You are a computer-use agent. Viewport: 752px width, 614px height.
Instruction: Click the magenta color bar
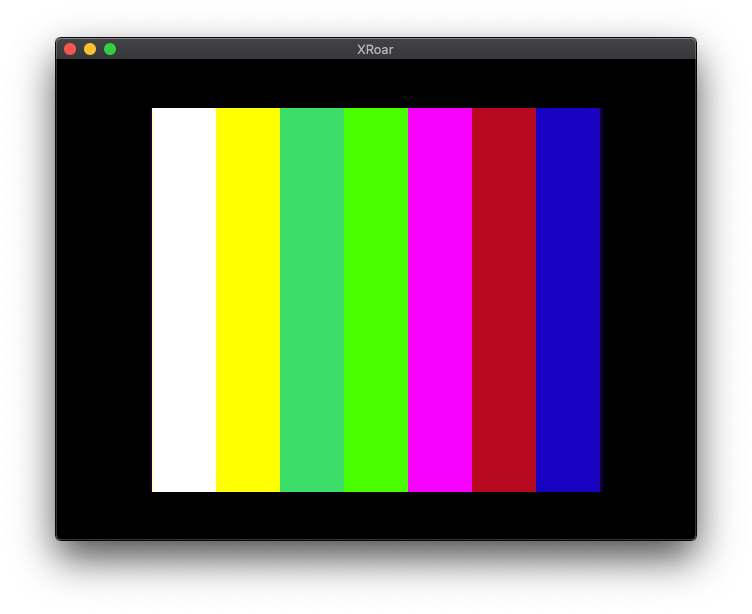point(440,300)
